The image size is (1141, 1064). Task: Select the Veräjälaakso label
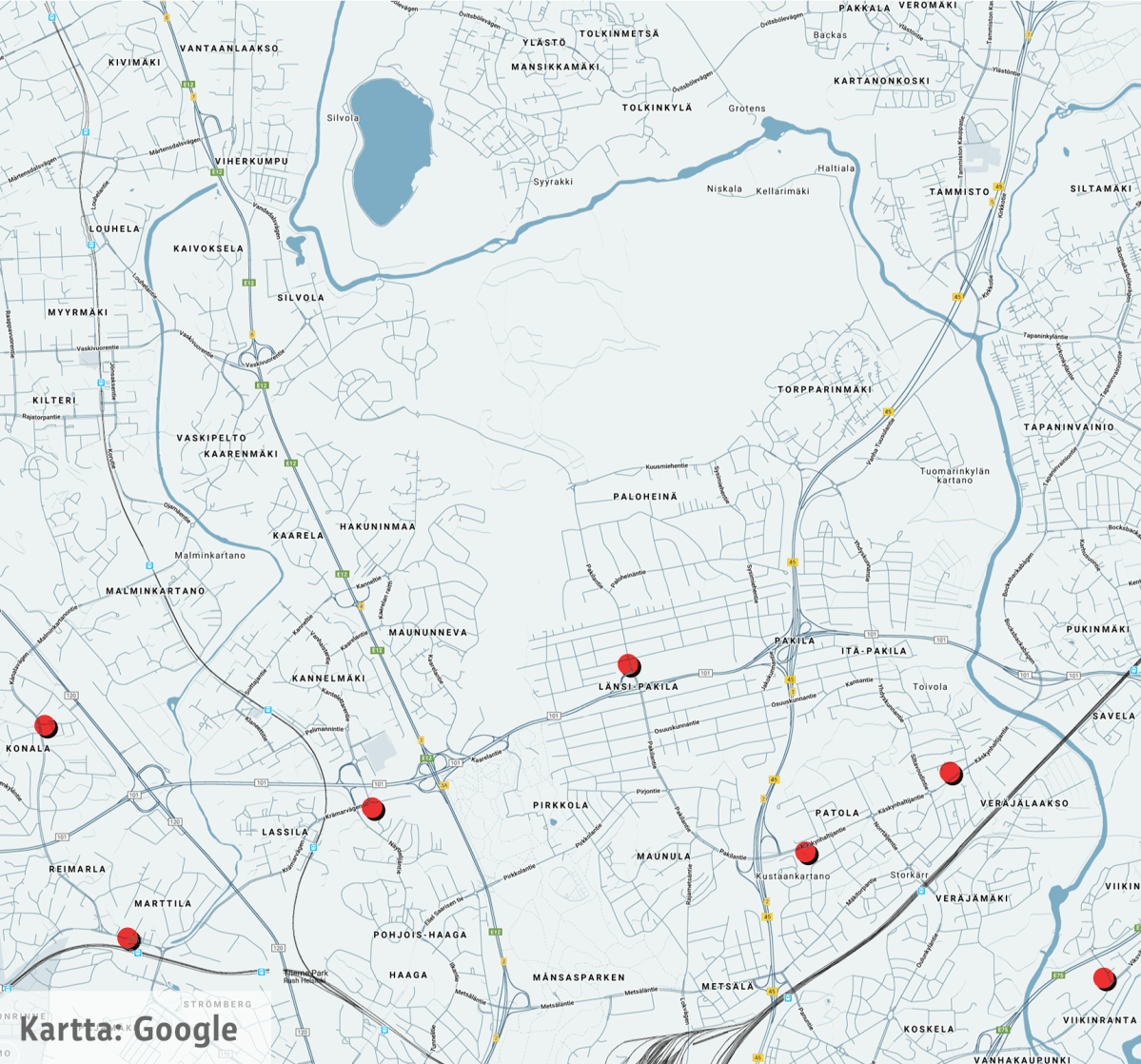tap(1025, 803)
